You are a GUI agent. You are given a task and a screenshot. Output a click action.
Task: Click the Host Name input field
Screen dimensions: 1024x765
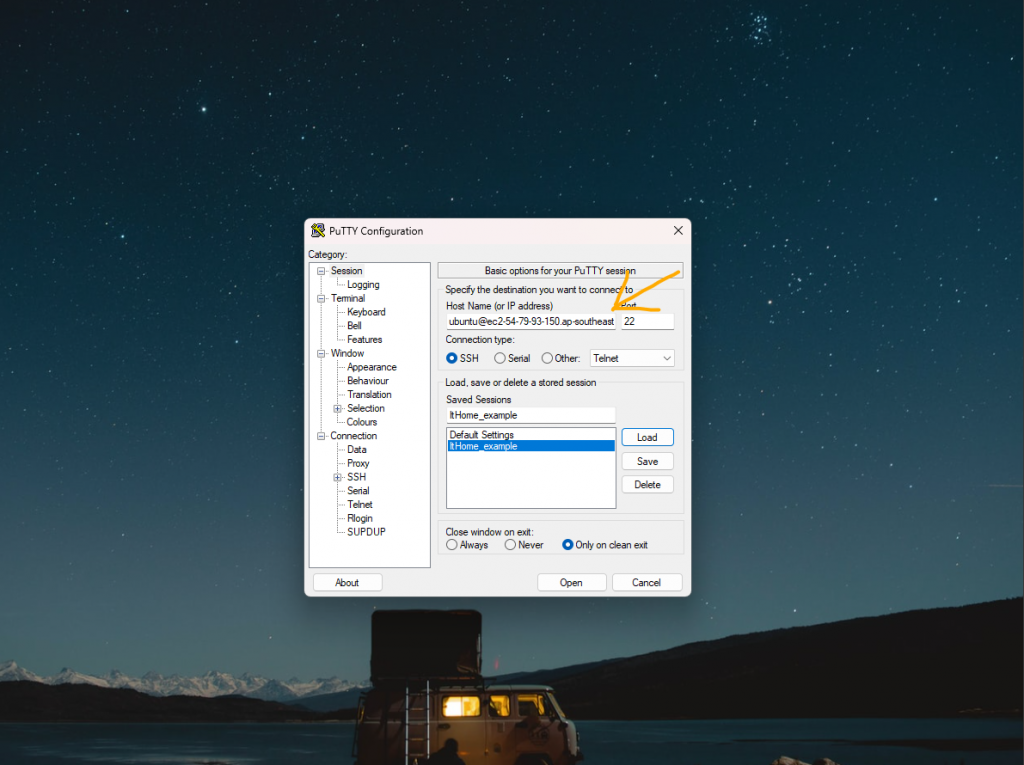(x=531, y=321)
